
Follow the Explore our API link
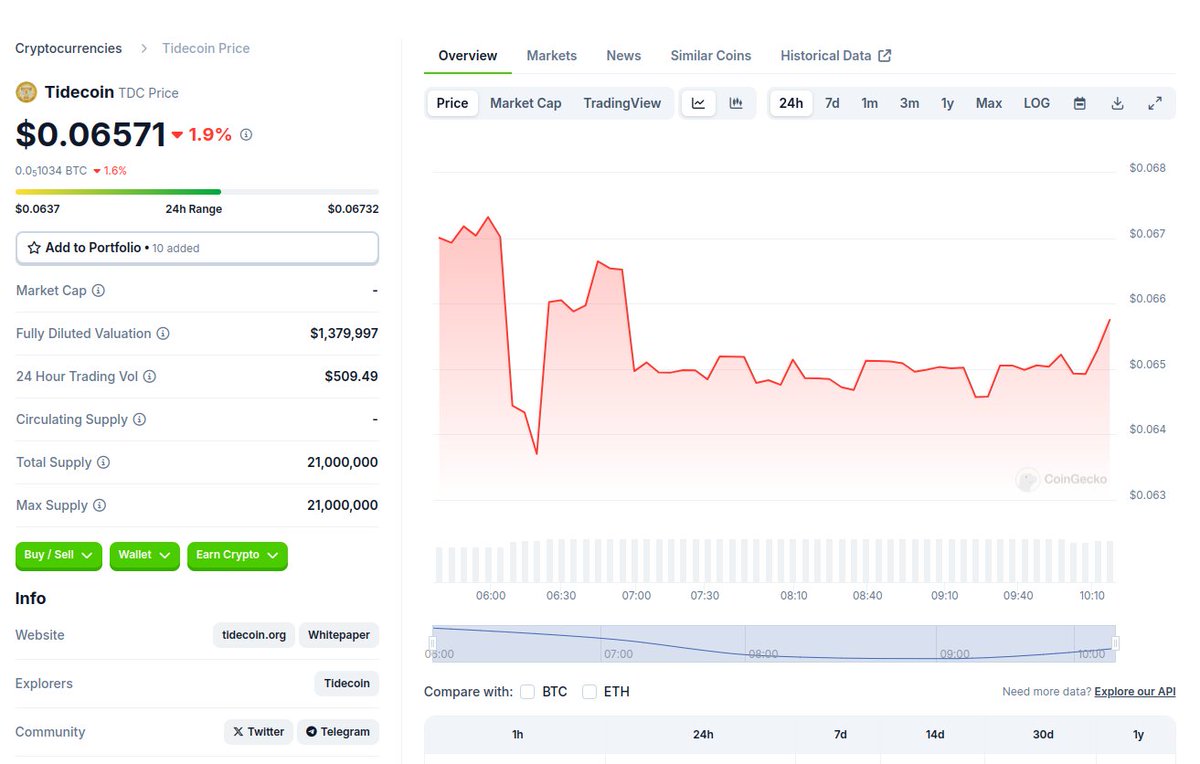pos(1135,692)
